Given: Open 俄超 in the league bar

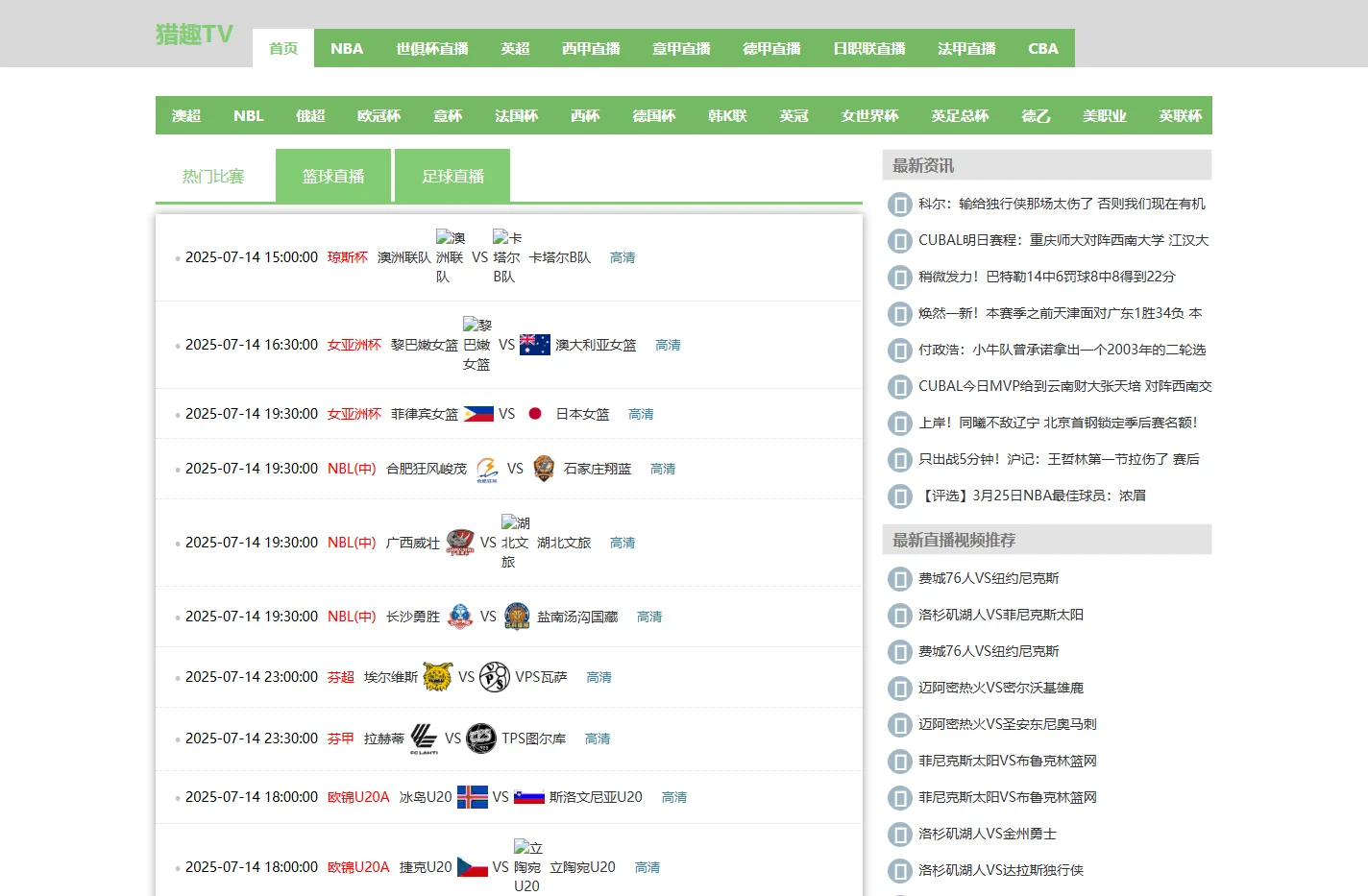Looking at the screenshot, I should click(310, 115).
